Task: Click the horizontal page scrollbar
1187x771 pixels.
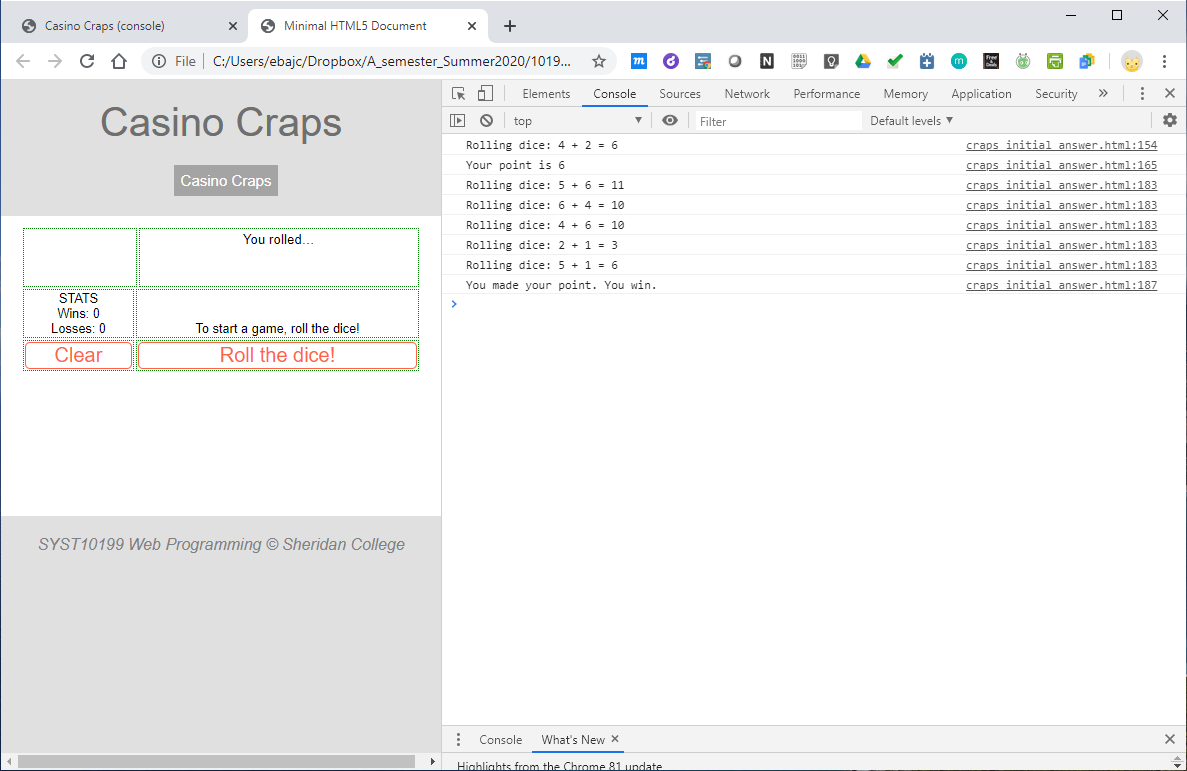Action: [x=217, y=761]
